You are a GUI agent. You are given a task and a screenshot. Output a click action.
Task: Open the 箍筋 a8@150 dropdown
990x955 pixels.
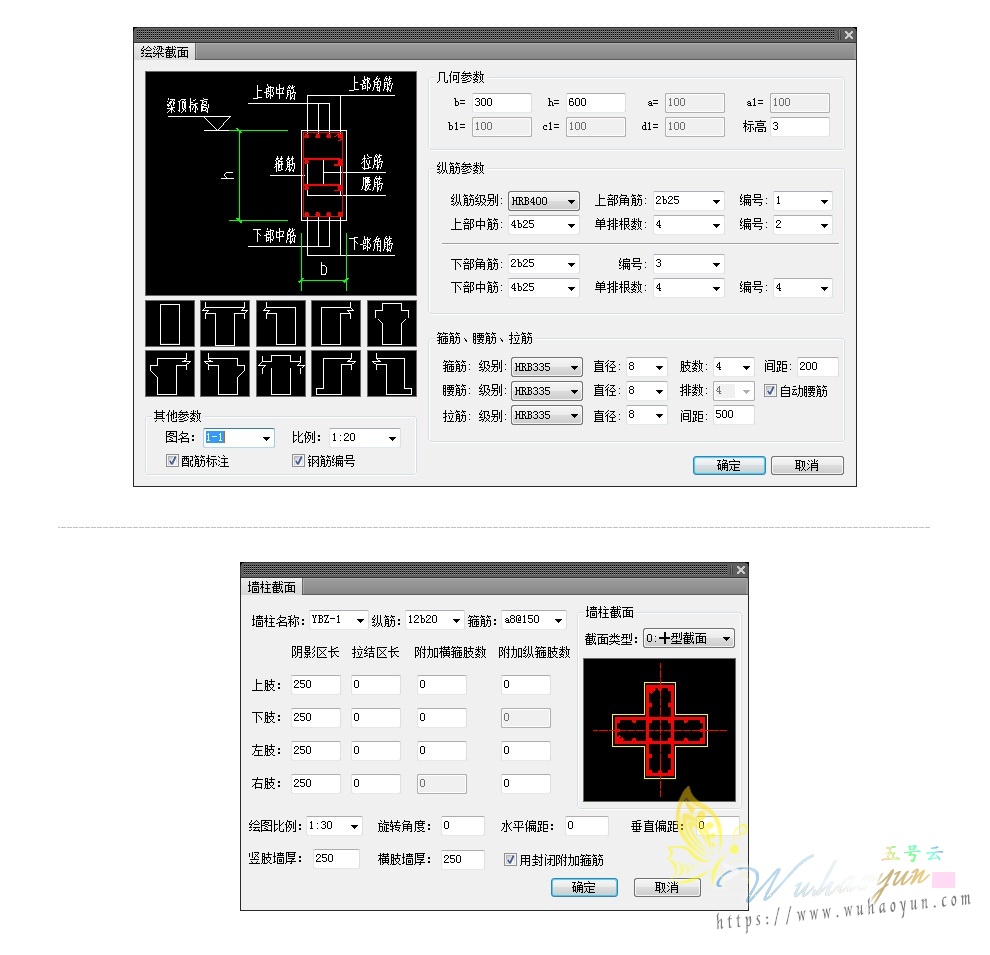coord(534,620)
